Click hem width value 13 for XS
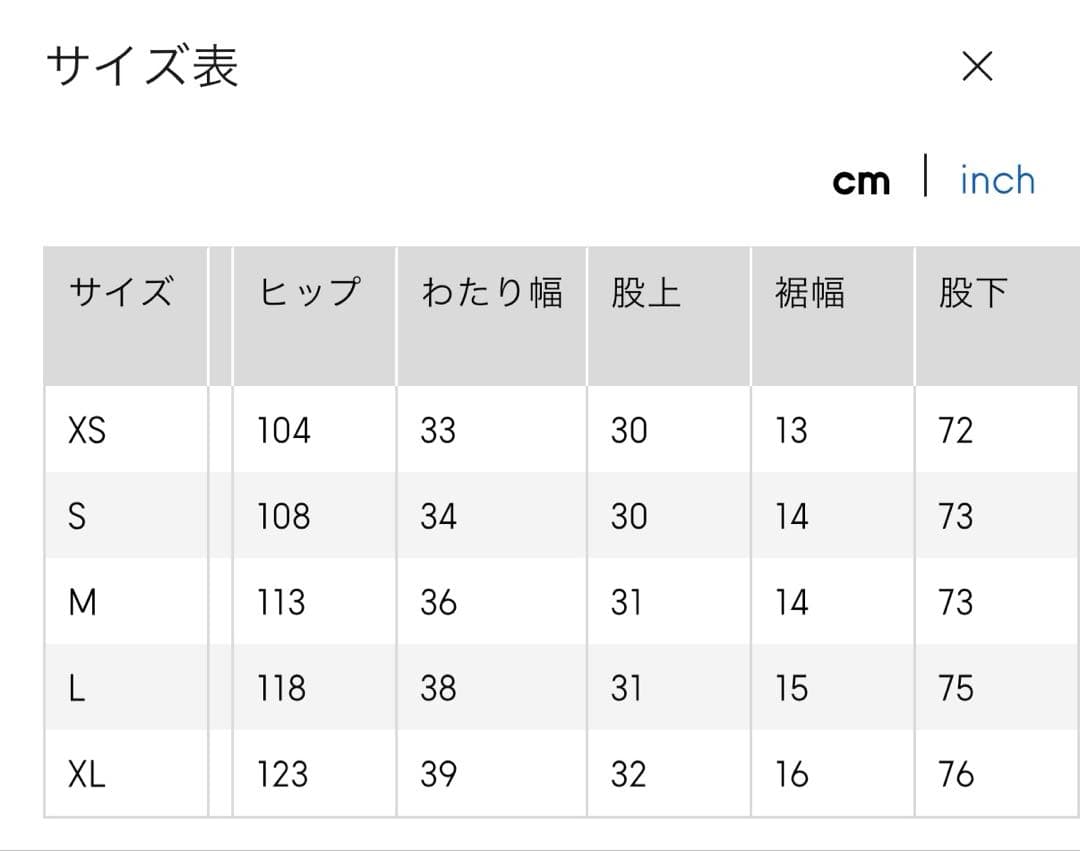 click(x=790, y=431)
